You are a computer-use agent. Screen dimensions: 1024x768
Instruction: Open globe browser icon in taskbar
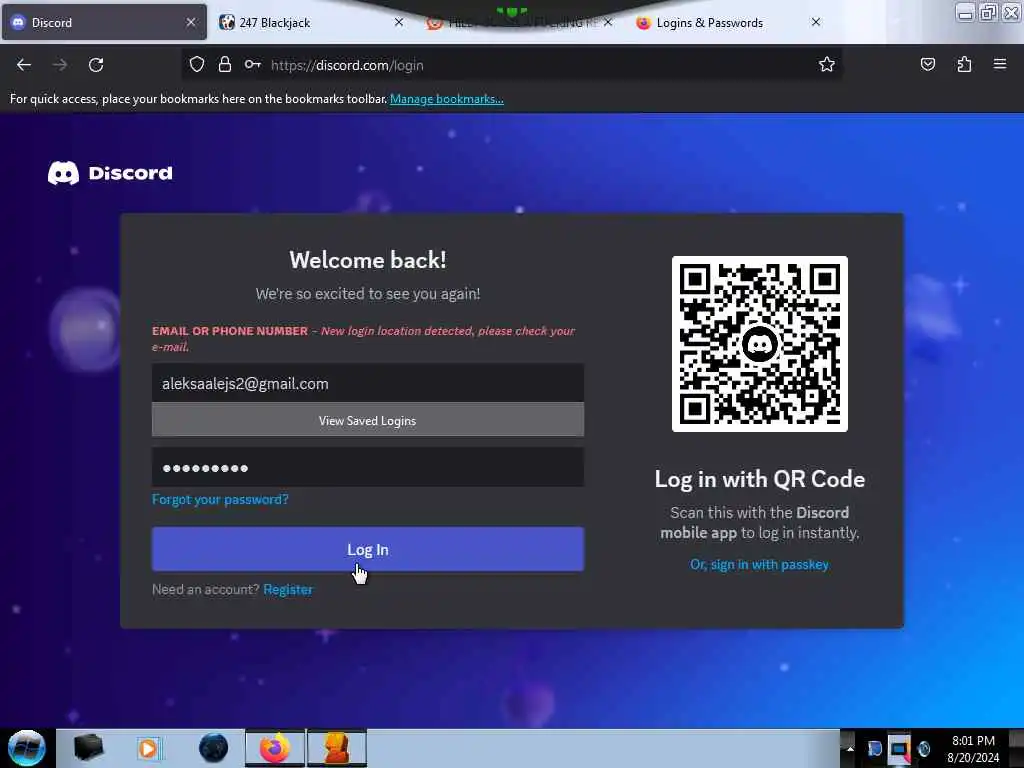pyautogui.click(x=214, y=748)
